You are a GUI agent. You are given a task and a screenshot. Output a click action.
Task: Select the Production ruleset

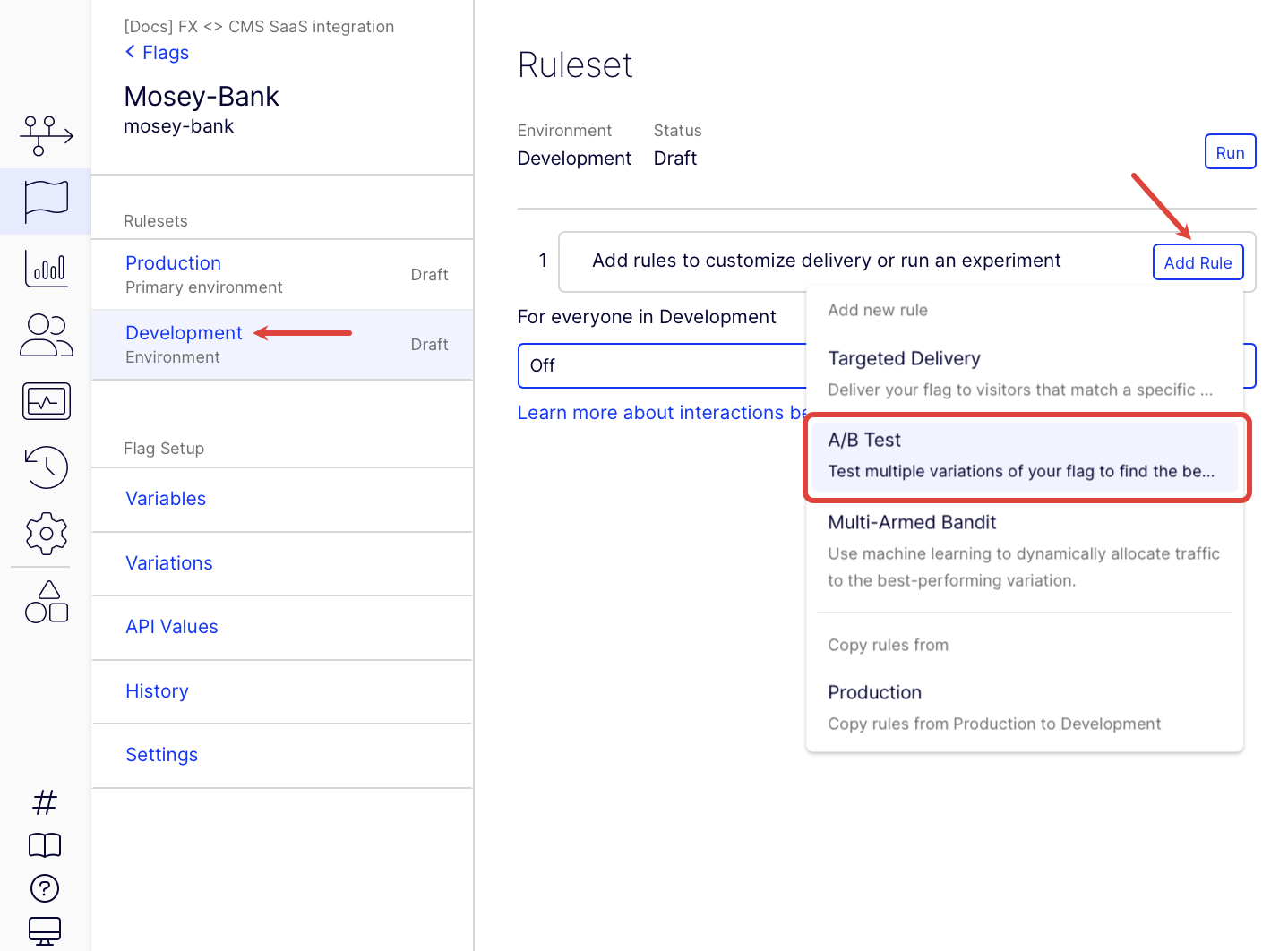[x=282, y=275]
